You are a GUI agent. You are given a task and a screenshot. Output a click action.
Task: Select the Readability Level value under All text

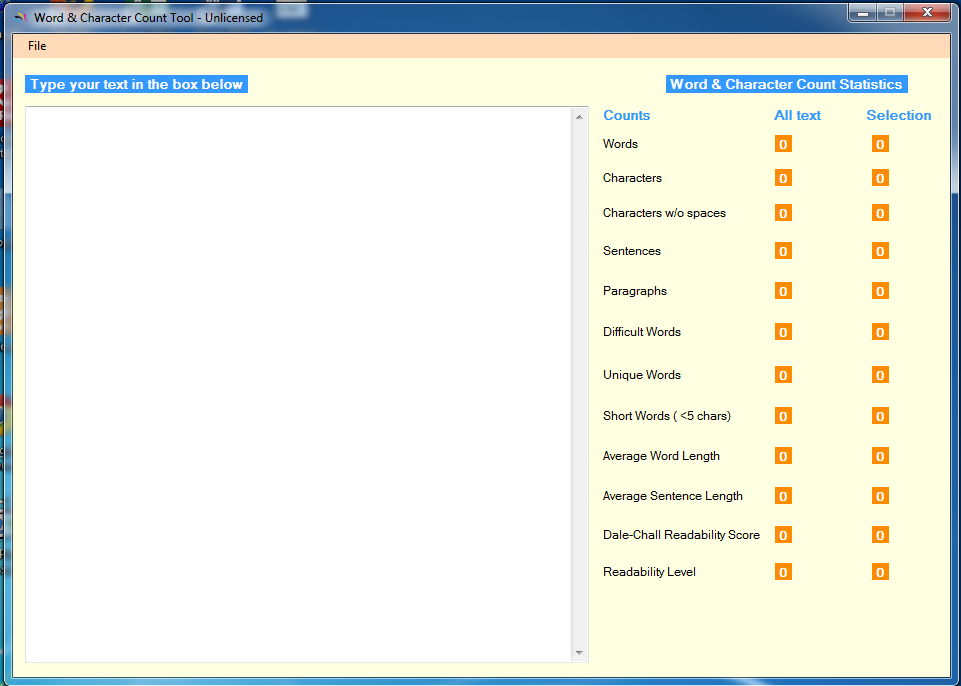click(783, 572)
